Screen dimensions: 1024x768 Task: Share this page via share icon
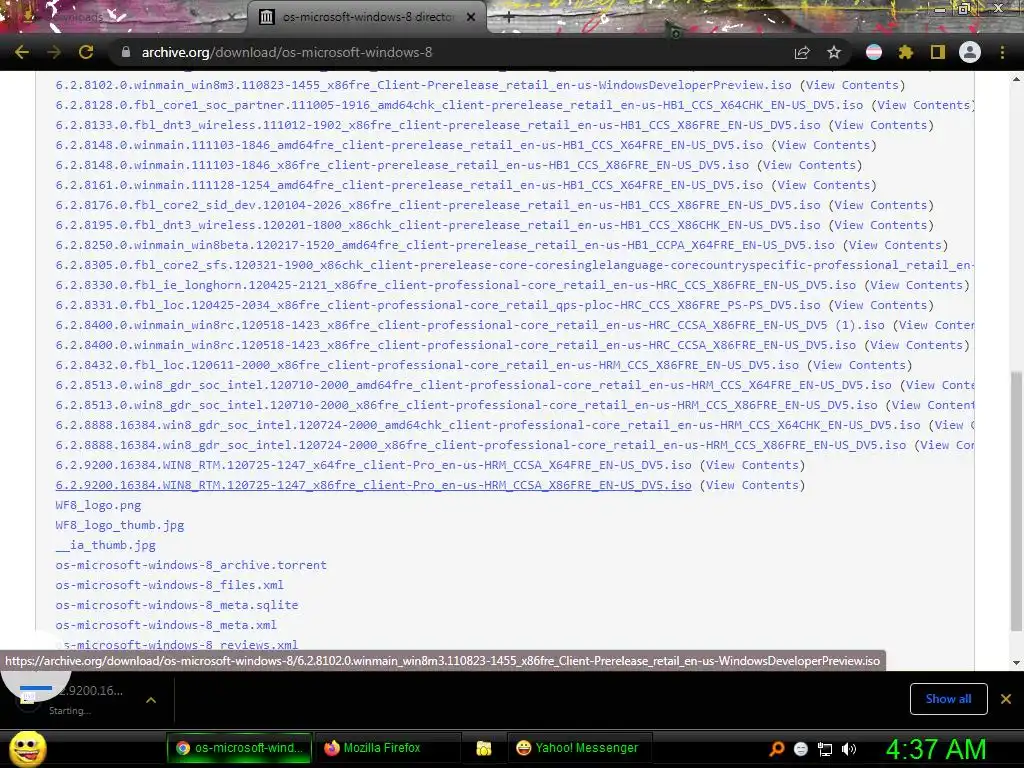click(x=802, y=52)
